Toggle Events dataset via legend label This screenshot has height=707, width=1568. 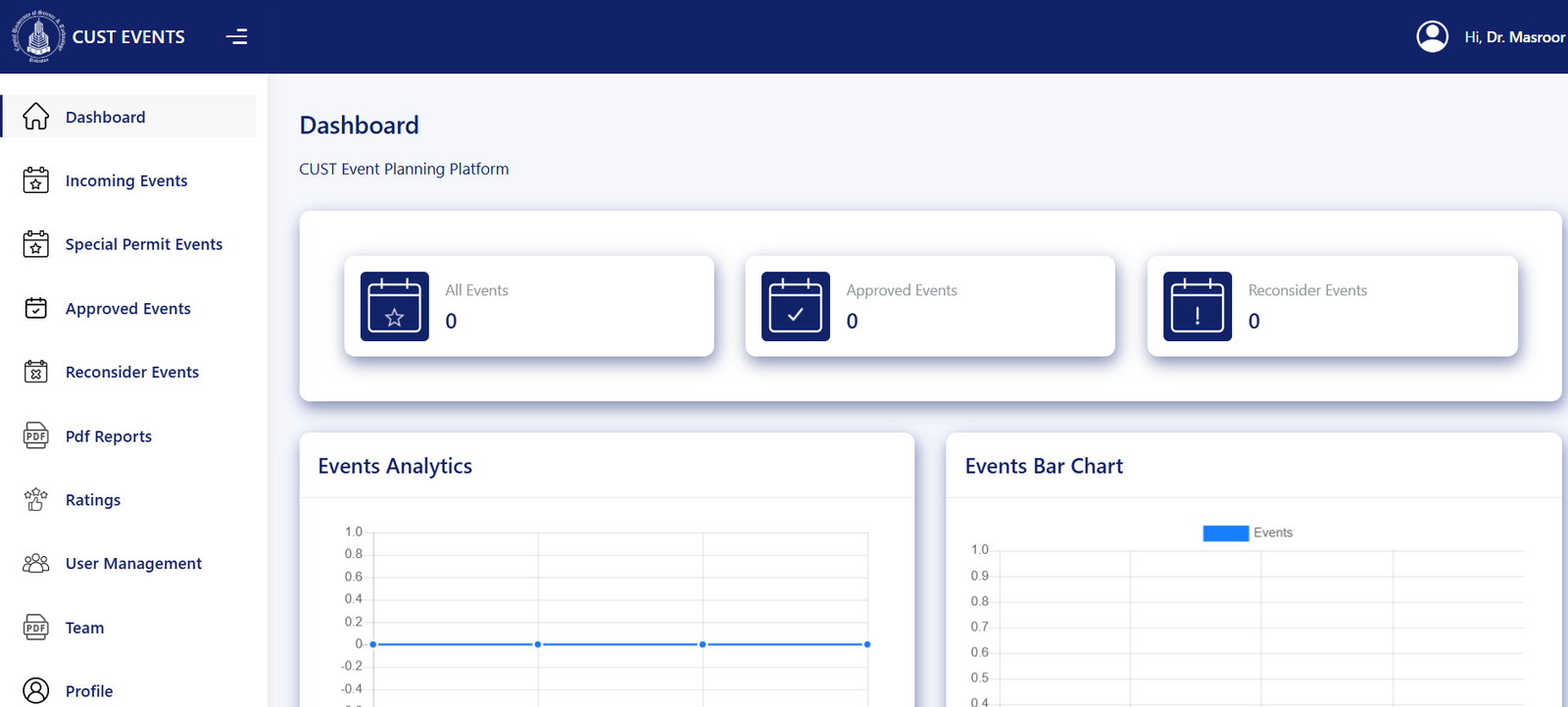[x=1273, y=533]
